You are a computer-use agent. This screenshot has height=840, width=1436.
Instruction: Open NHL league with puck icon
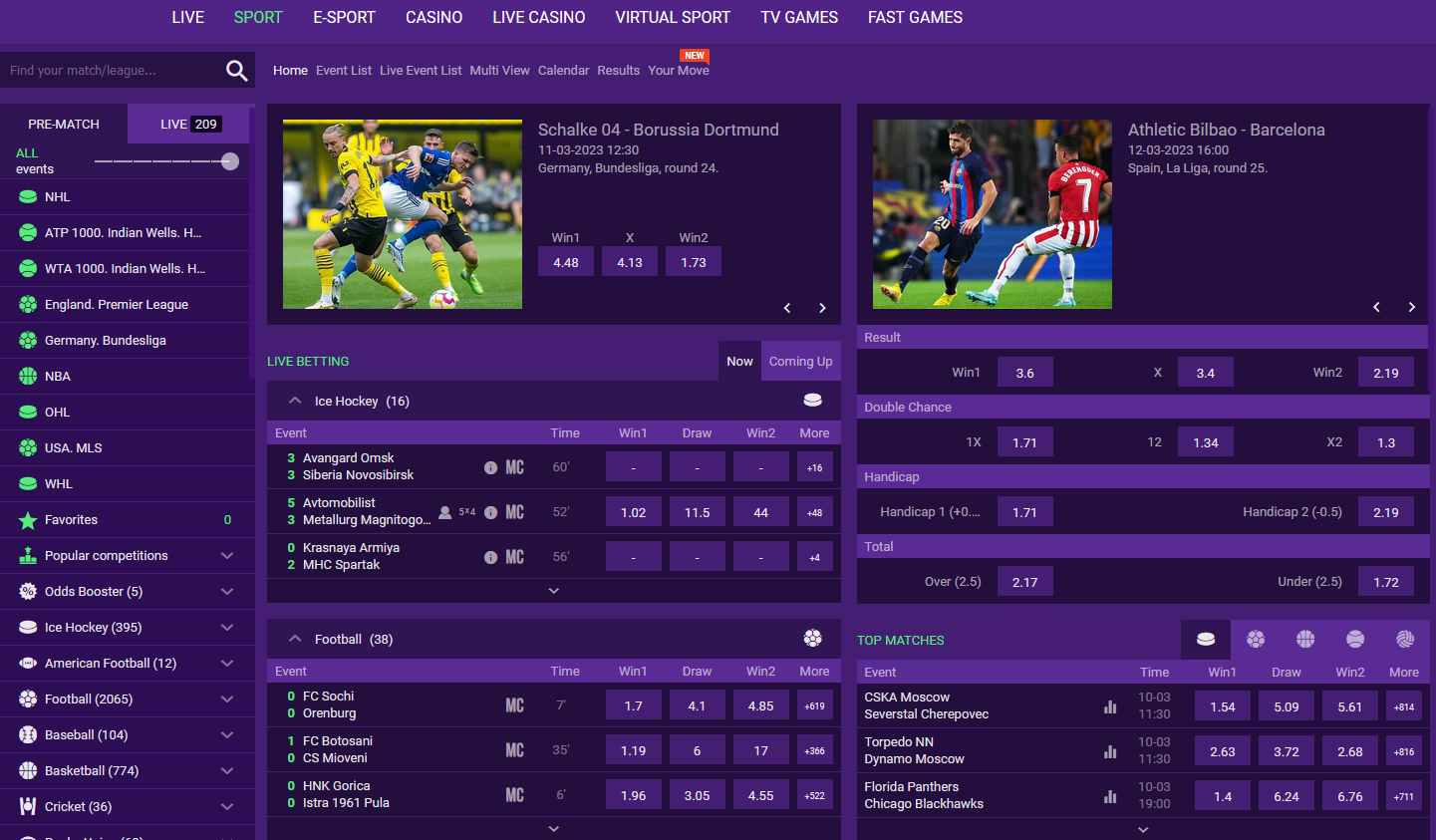coord(28,197)
